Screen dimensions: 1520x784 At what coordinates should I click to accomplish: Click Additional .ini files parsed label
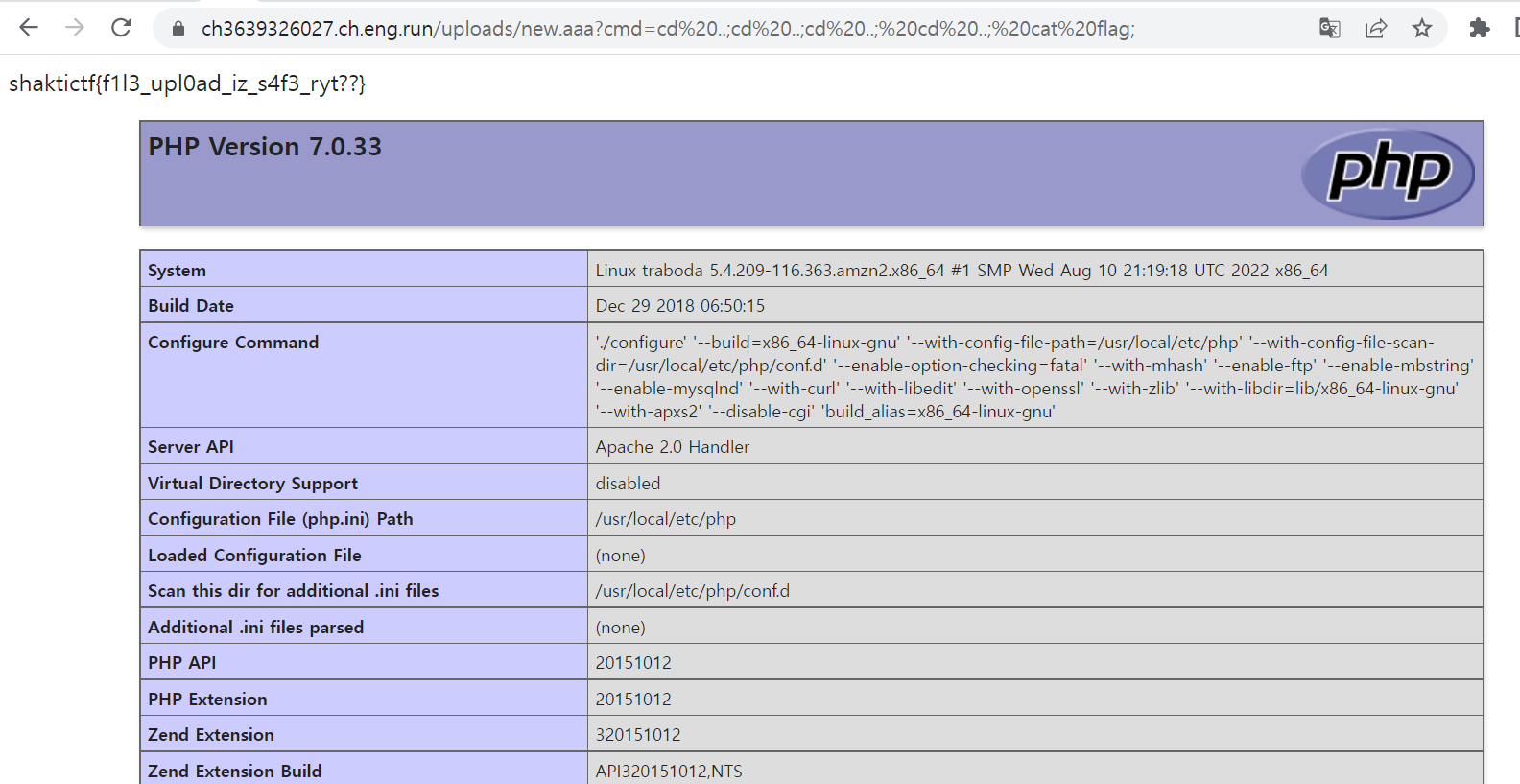tap(255, 628)
